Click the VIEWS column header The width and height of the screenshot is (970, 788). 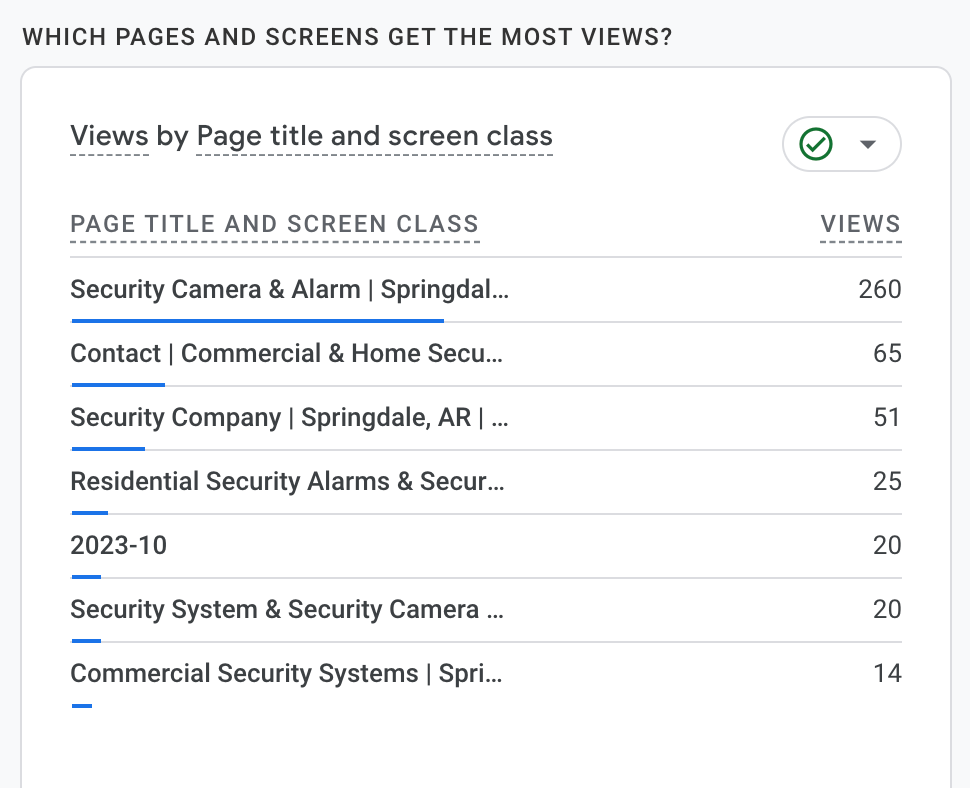[x=860, y=225]
